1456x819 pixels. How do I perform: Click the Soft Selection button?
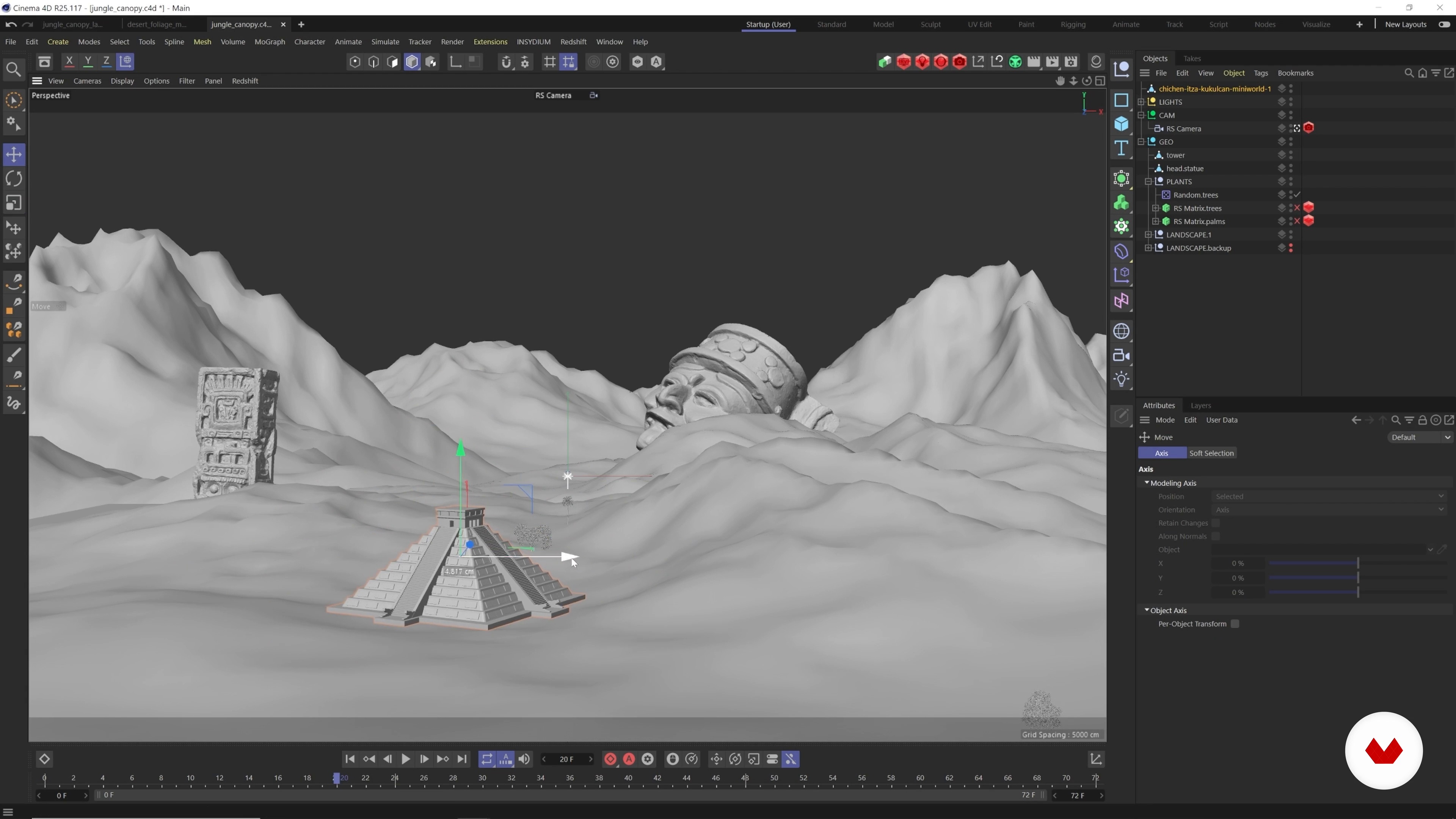point(1211,453)
